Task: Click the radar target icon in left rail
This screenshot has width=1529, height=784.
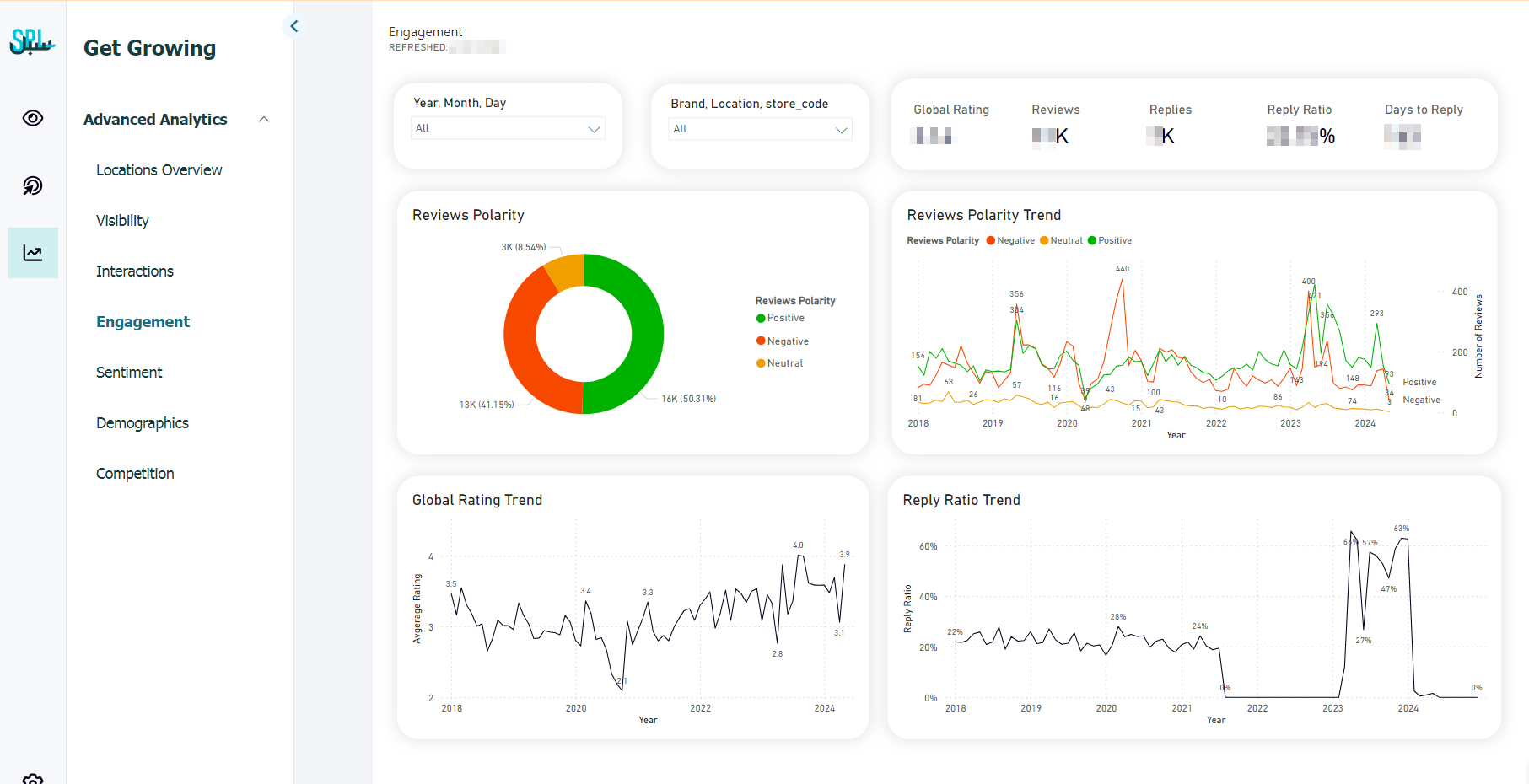Action: pyautogui.click(x=33, y=185)
